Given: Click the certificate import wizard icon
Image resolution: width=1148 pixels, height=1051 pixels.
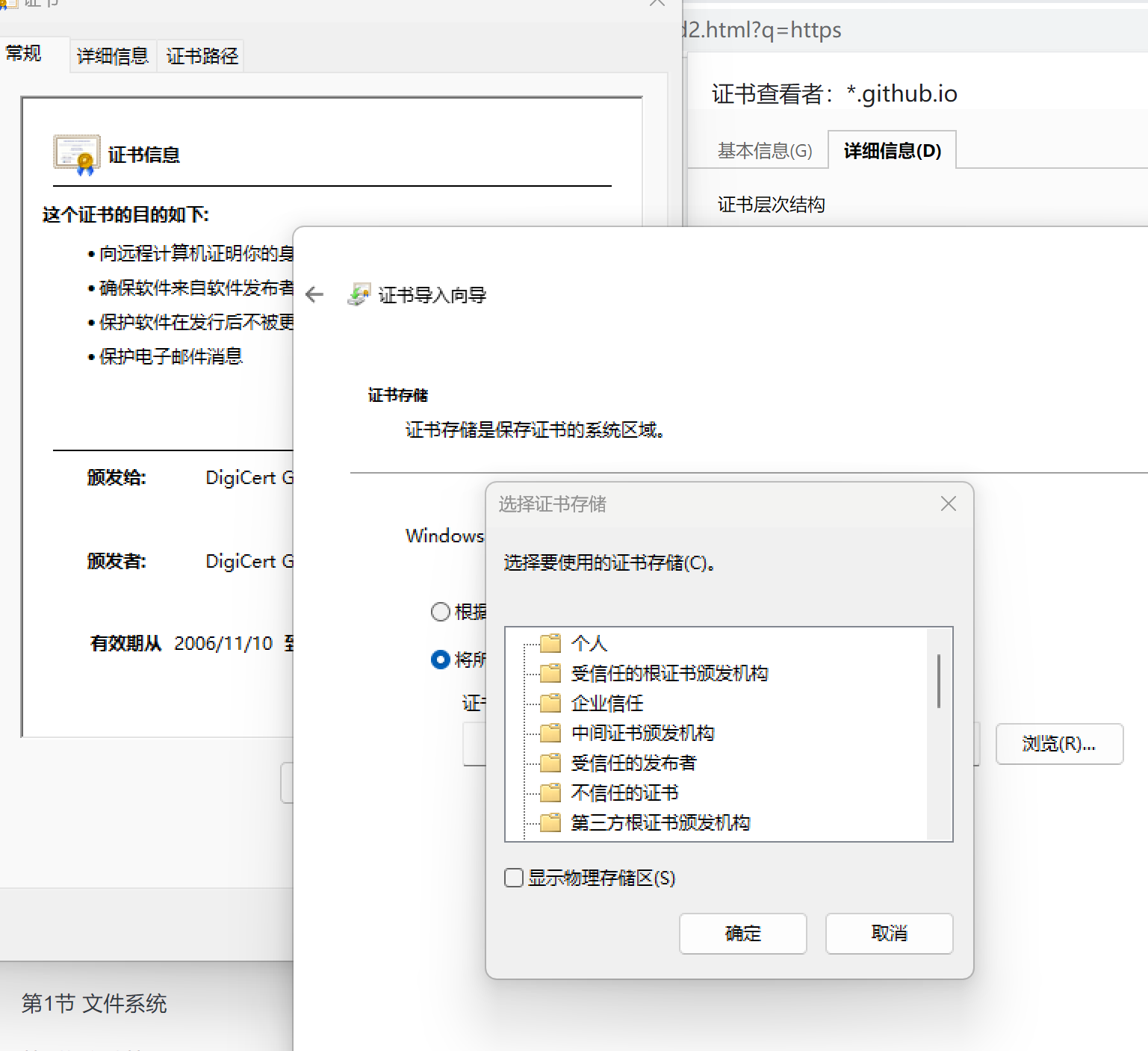Looking at the screenshot, I should pos(359,294).
